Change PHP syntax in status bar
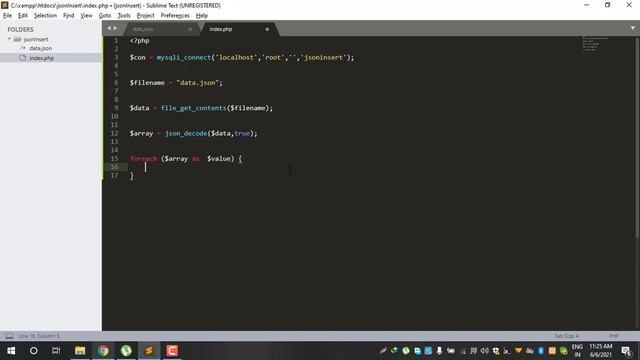640x360 pixels. tap(613, 336)
